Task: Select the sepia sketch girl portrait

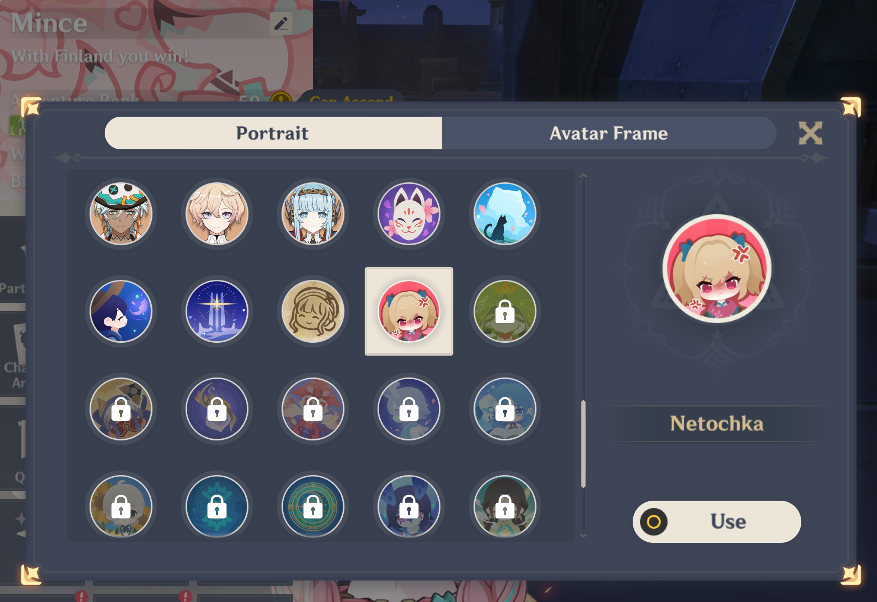Action: point(313,311)
